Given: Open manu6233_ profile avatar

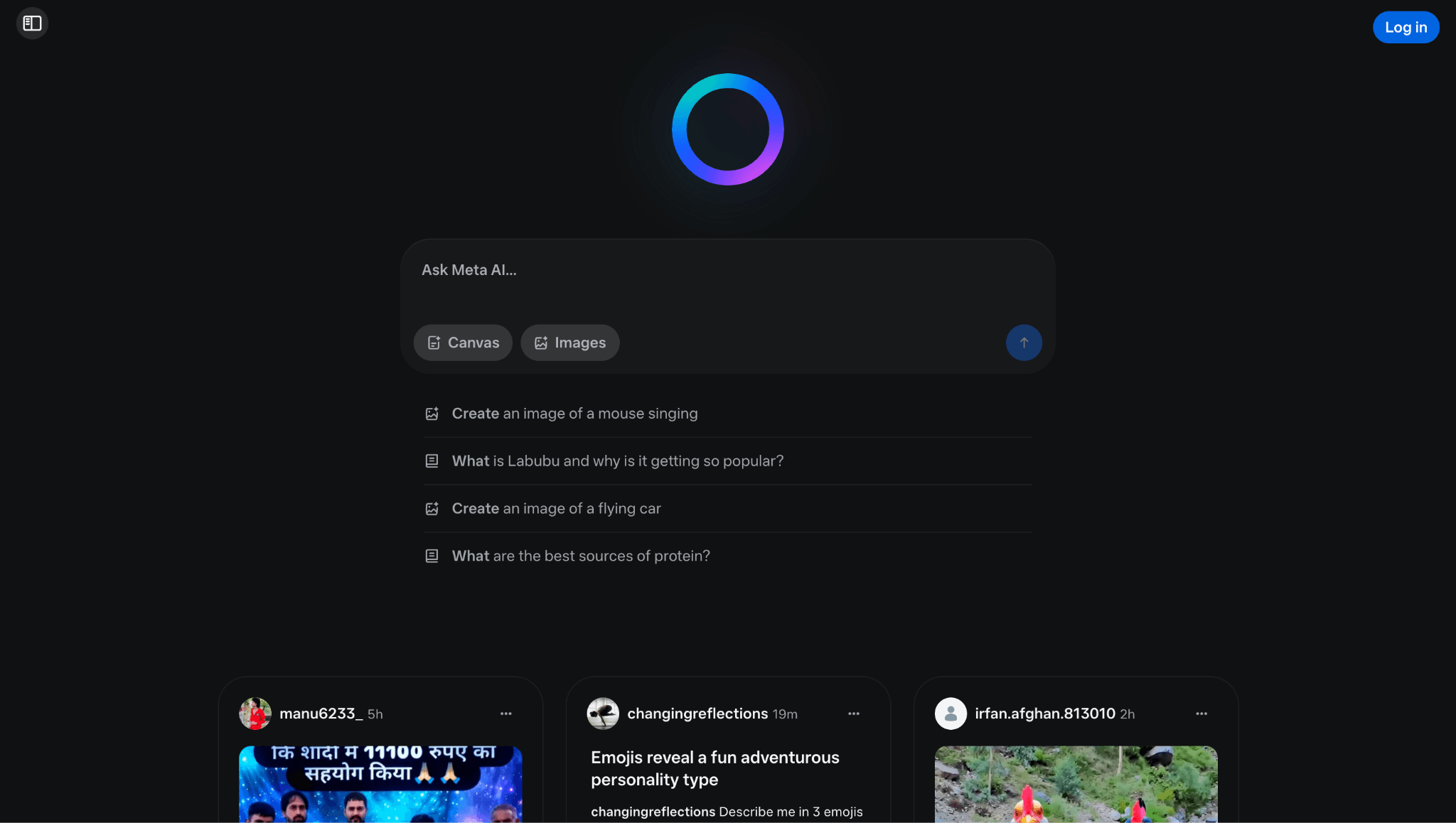Looking at the screenshot, I should click(255, 714).
